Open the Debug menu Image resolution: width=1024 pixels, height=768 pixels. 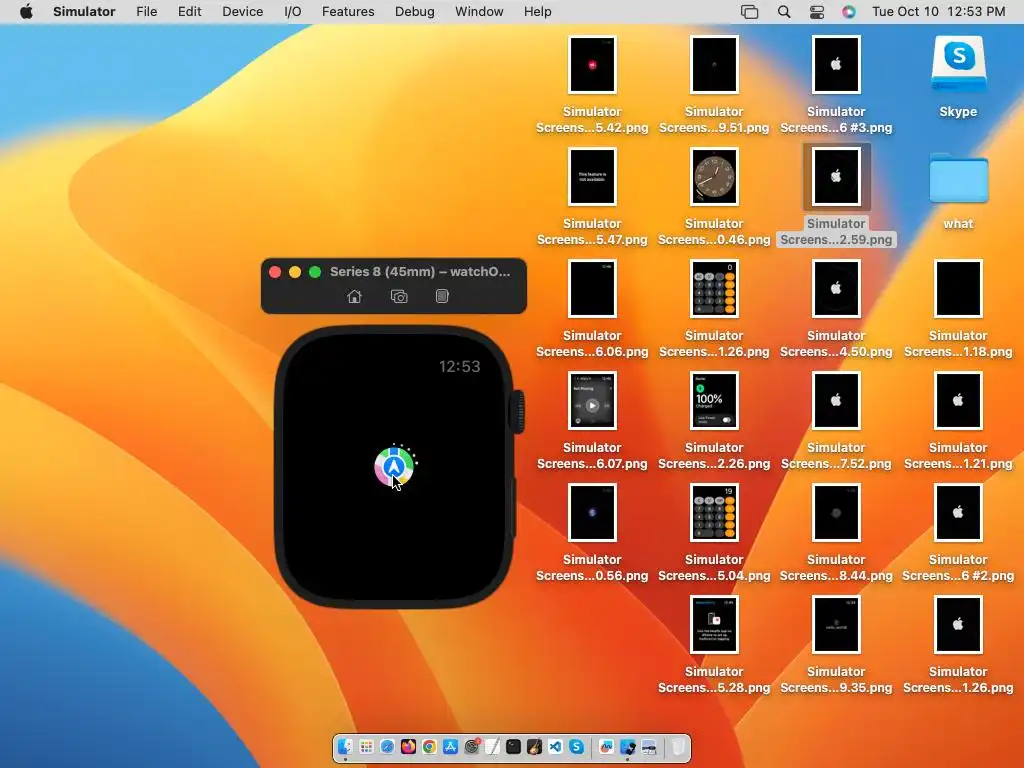415,12
